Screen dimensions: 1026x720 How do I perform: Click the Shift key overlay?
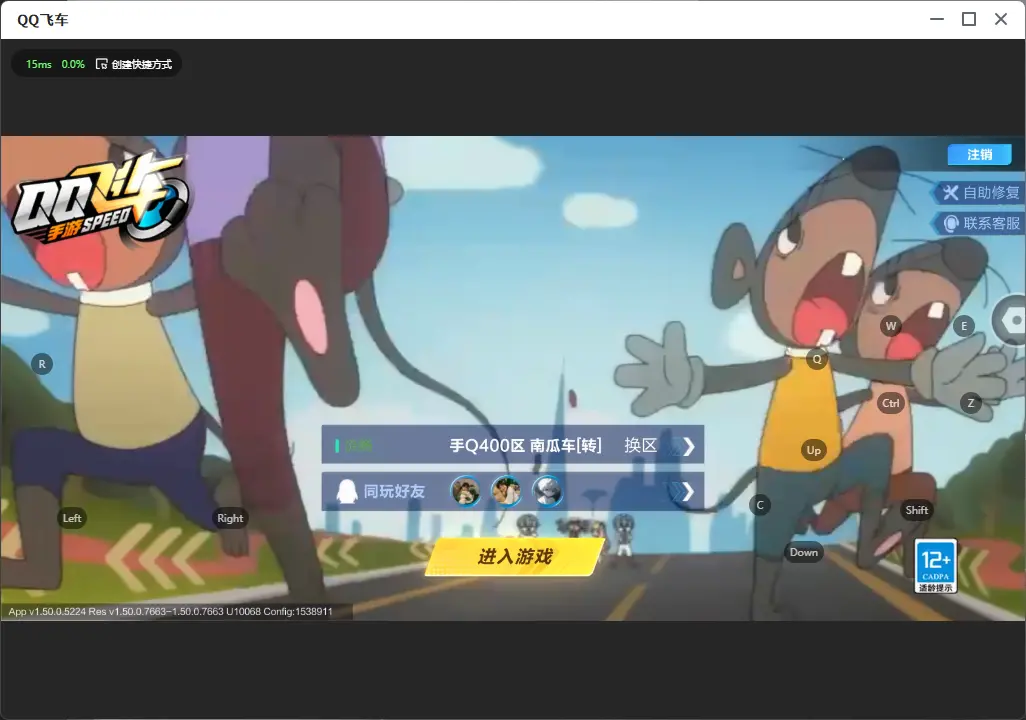(916, 510)
